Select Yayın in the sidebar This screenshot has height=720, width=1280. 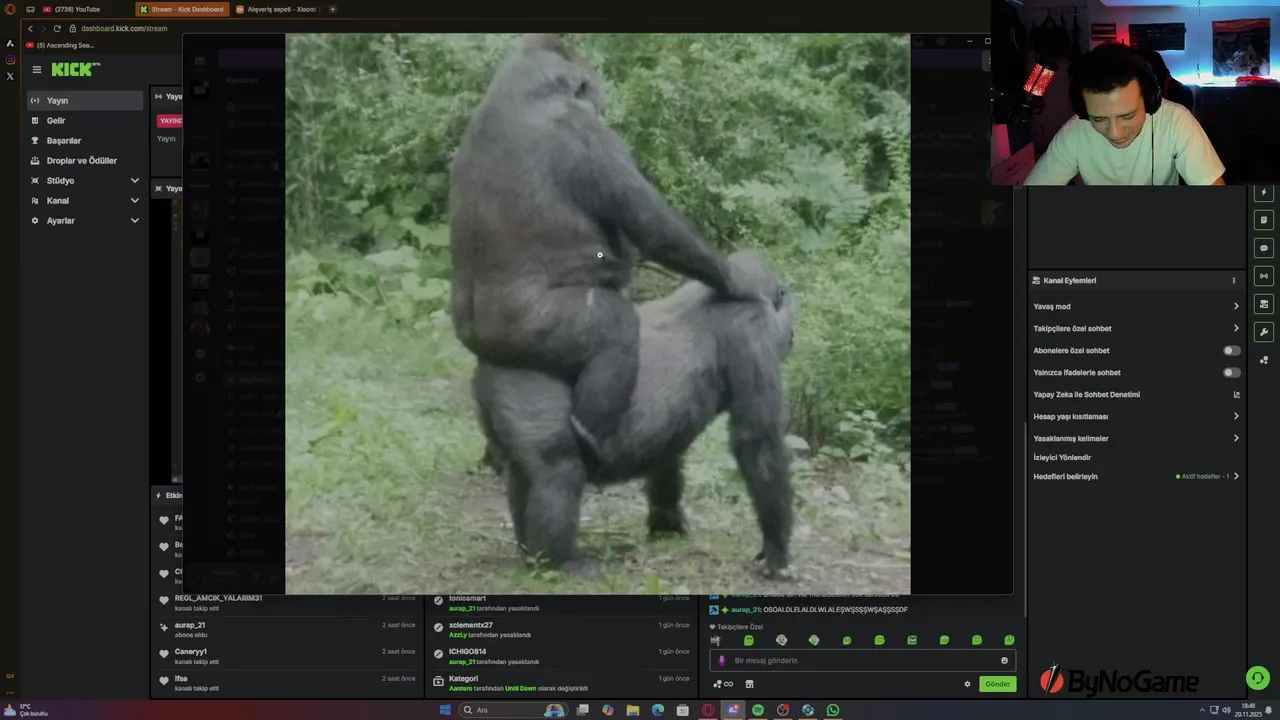85,101
